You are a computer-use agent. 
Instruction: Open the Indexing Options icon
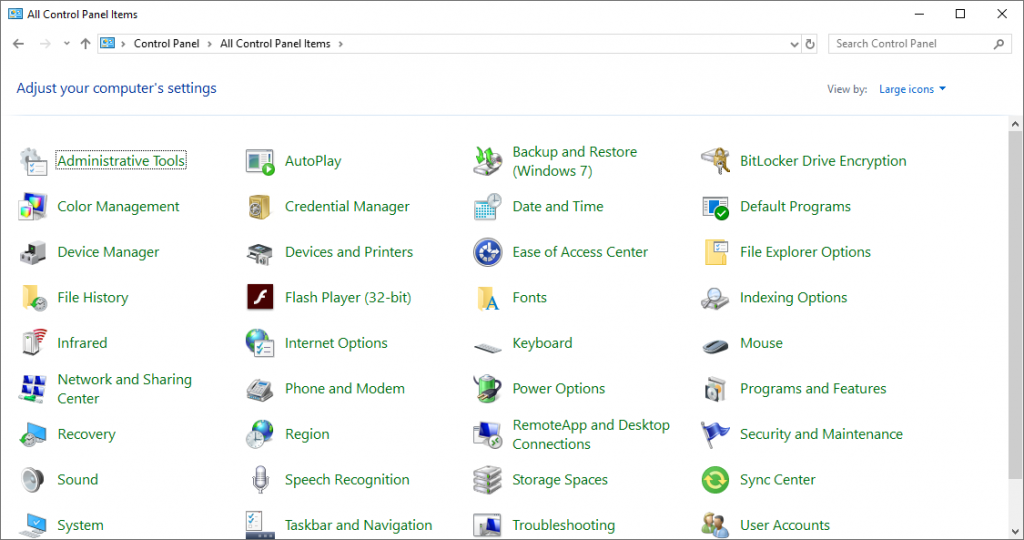pyautogui.click(x=715, y=298)
